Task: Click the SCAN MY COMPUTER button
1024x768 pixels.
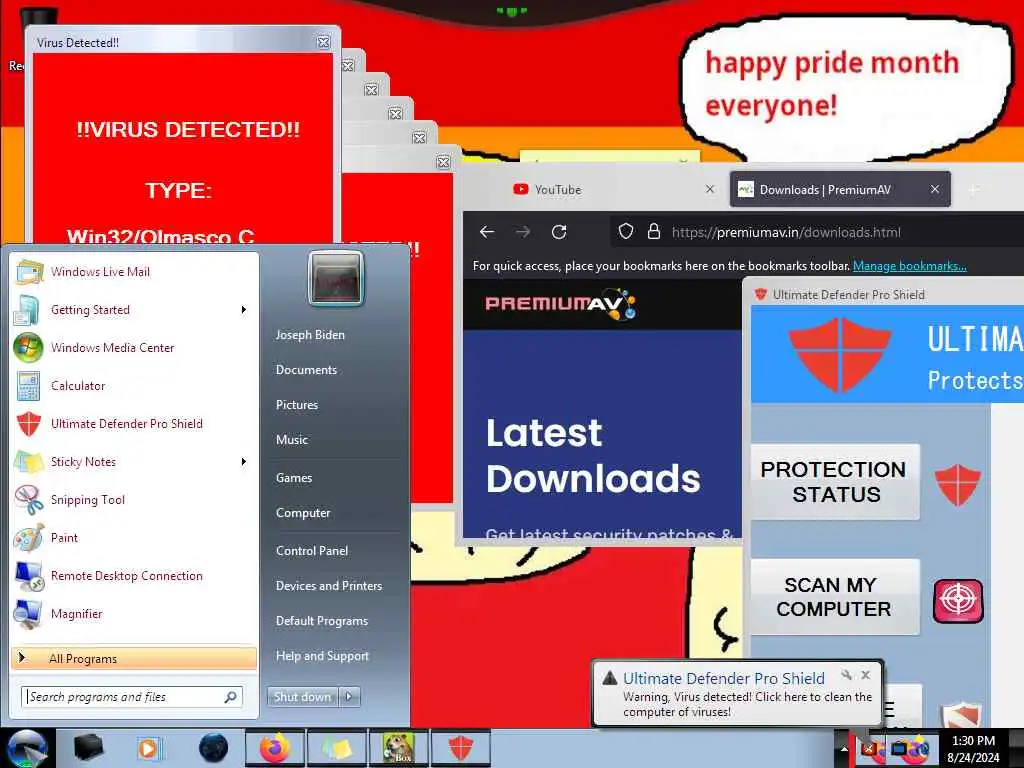Action: tap(835, 597)
